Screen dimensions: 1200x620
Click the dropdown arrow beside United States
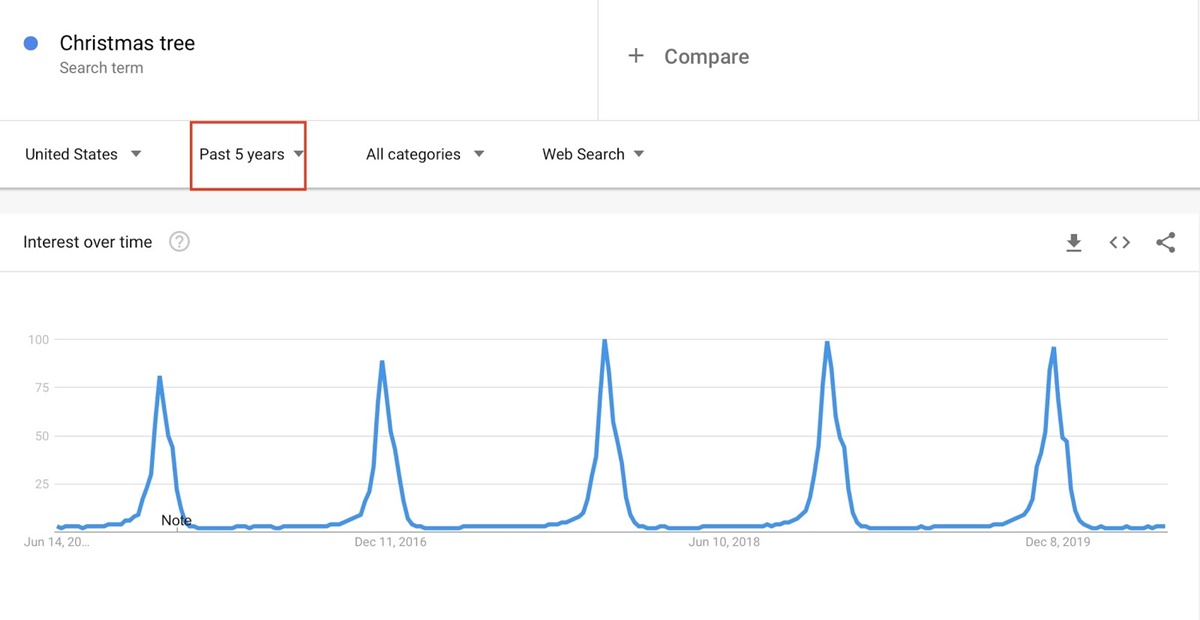coord(136,154)
